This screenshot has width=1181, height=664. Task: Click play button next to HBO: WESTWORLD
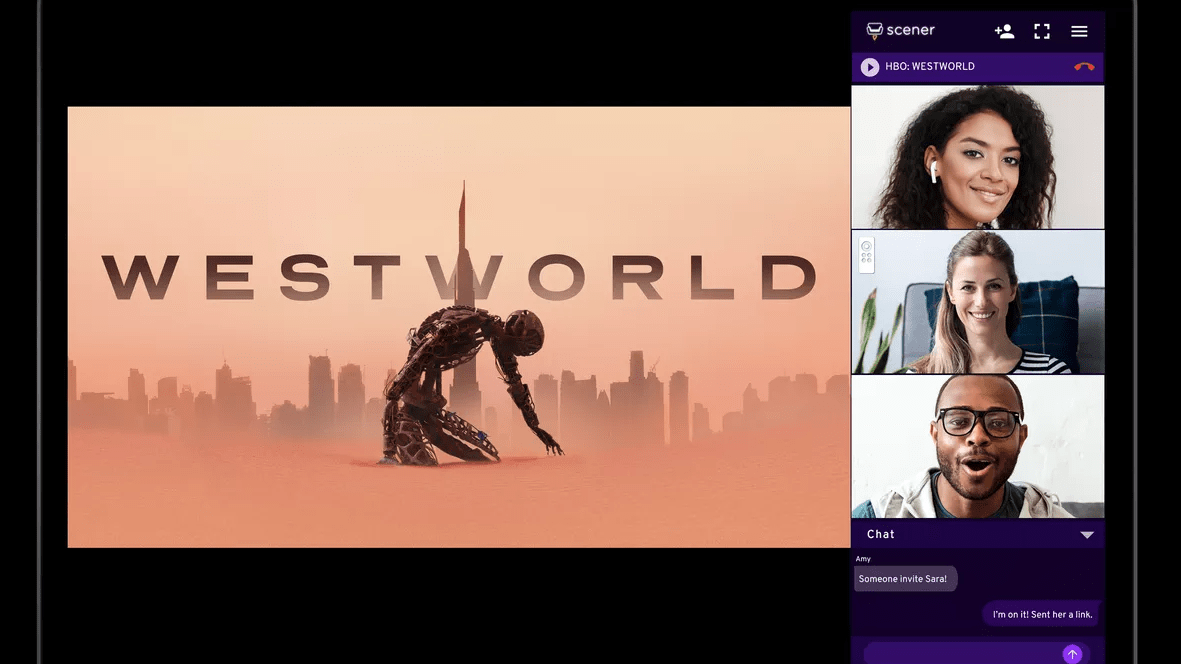[870, 67]
